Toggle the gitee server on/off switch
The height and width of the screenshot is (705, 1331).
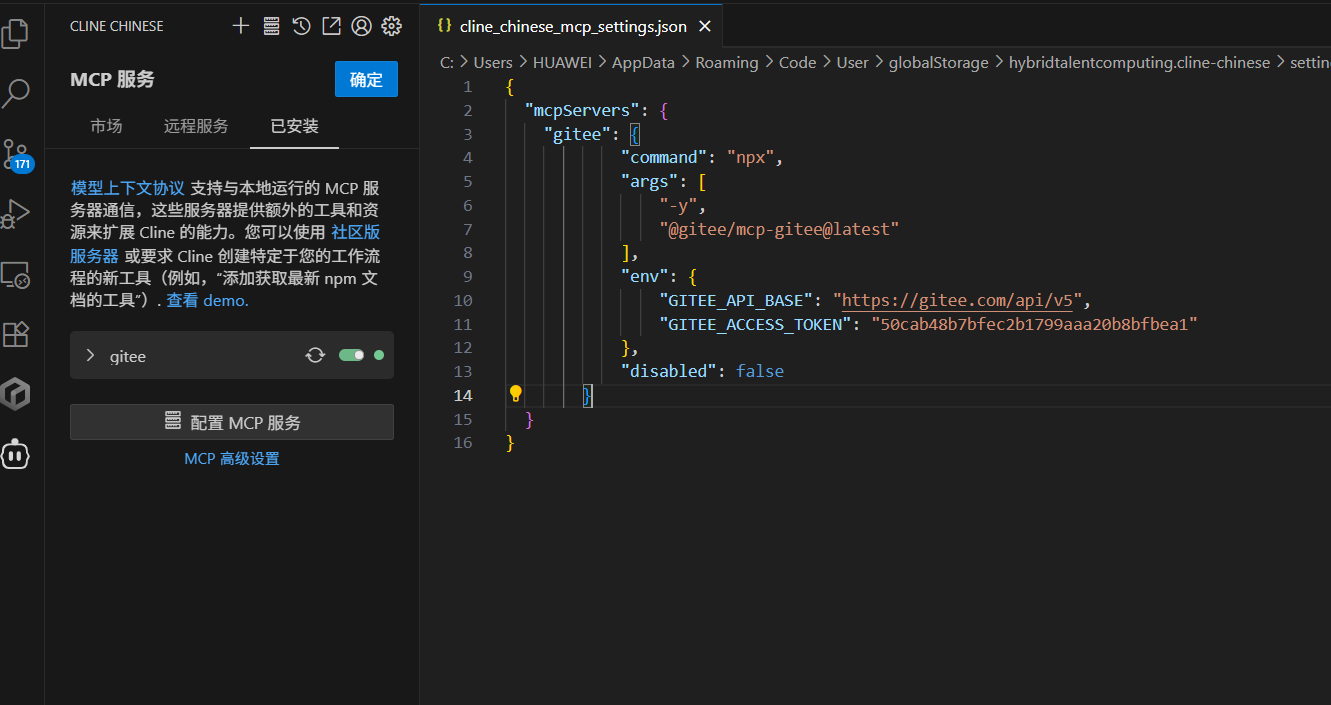(351, 355)
